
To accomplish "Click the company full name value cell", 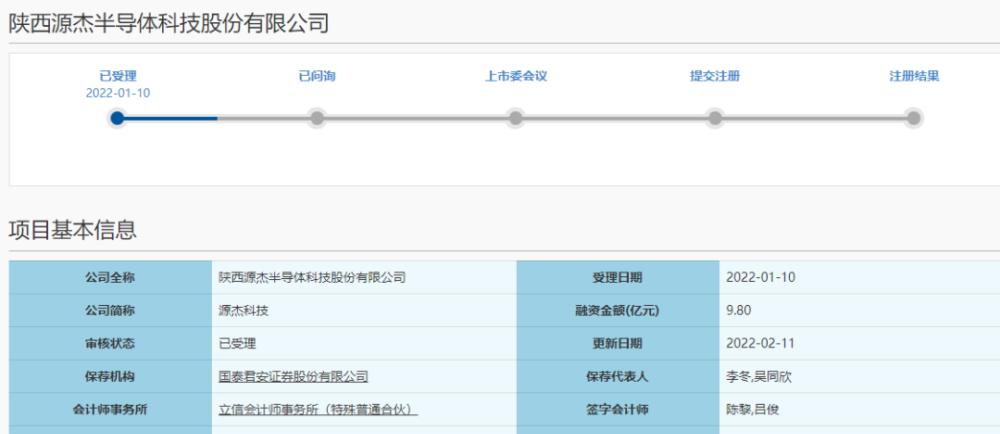I will [x=364, y=277].
